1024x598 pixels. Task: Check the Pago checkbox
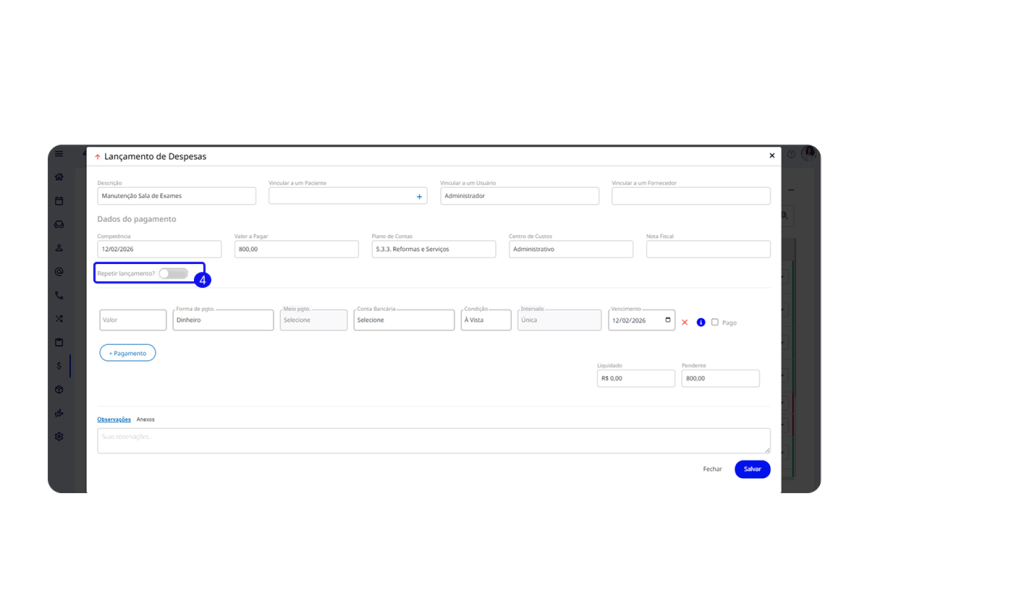point(715,322)
